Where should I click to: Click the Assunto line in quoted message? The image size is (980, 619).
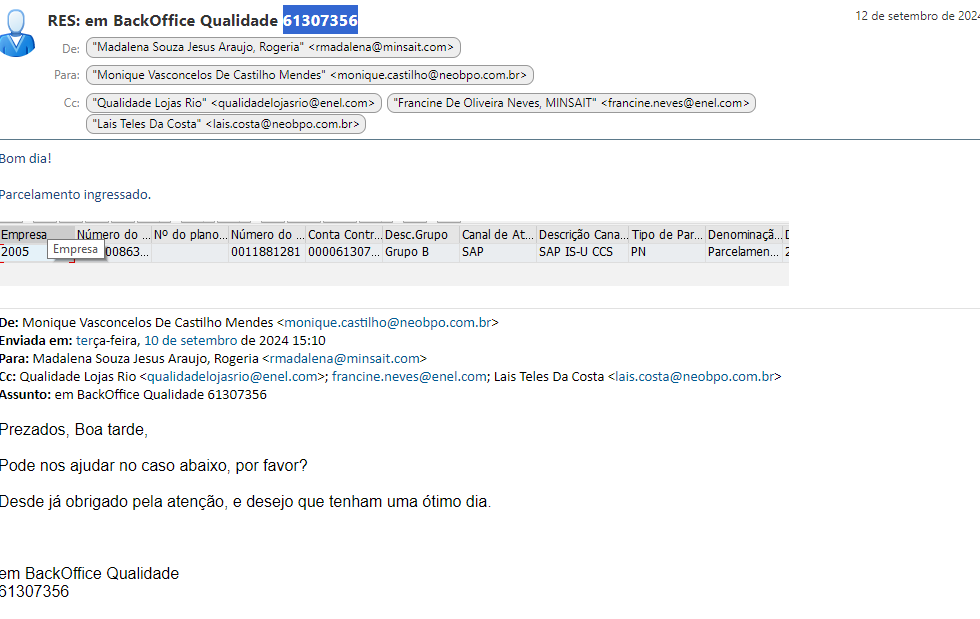(x=133, y=395)
